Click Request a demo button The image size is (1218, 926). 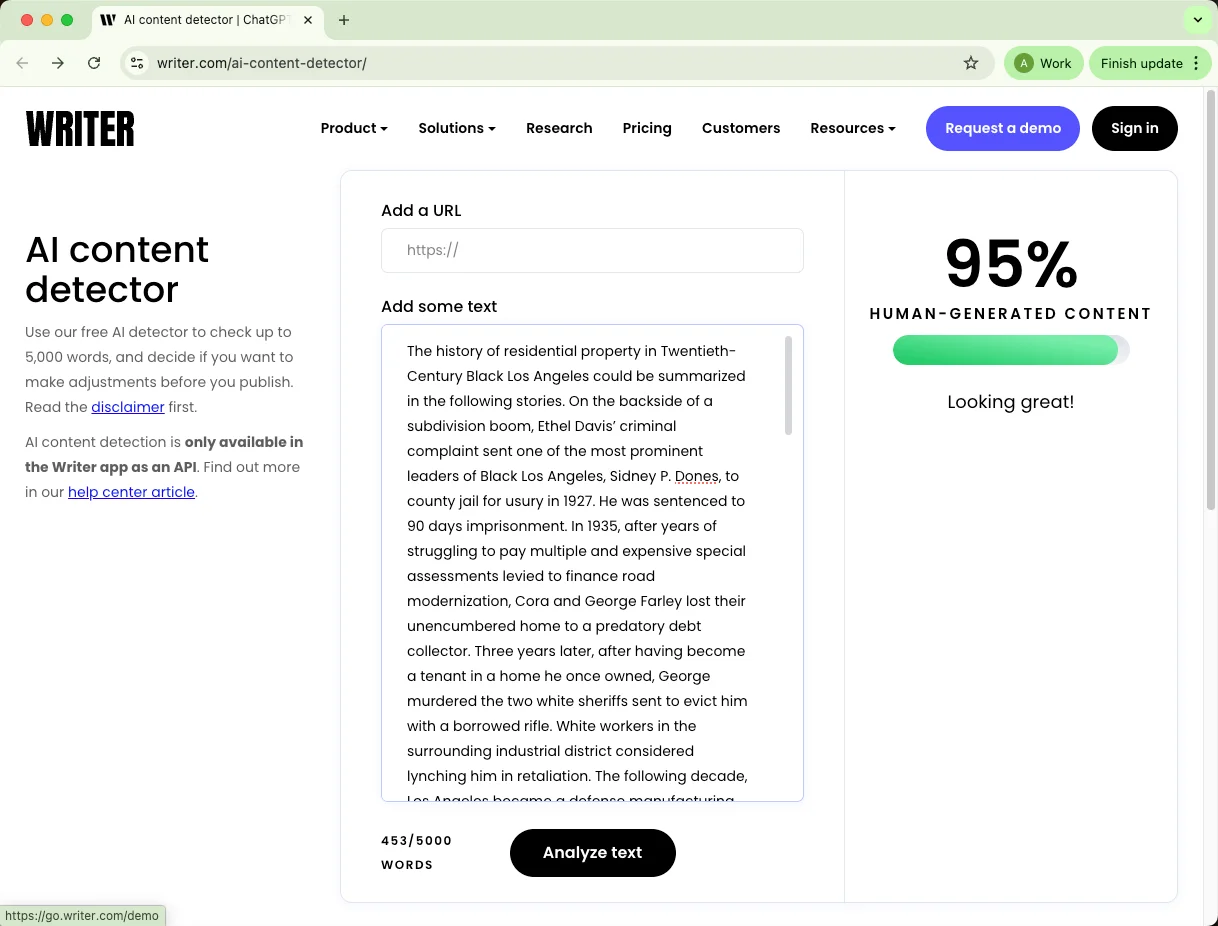coord(1003,128)
